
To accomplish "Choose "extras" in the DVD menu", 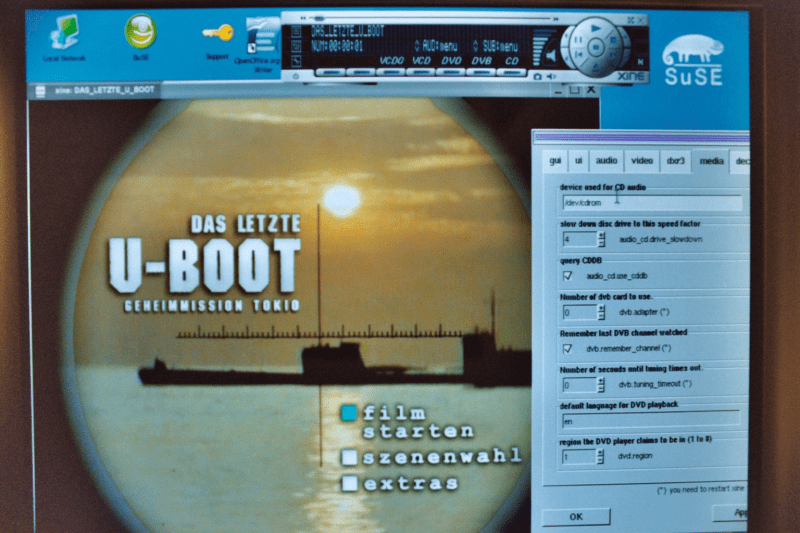I will pyautogui.click(x=401, y=483).
